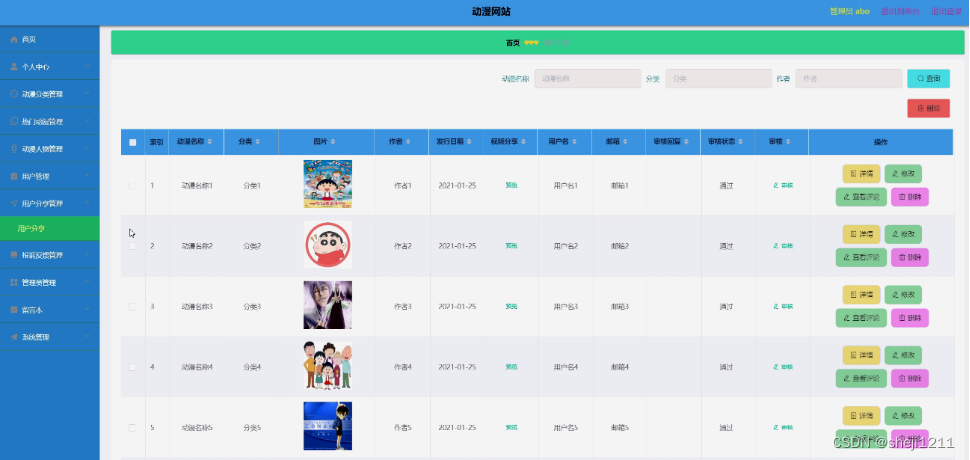
Task: Open the 个人中心 sidebar menu
Action: click(x=49, y=67)
